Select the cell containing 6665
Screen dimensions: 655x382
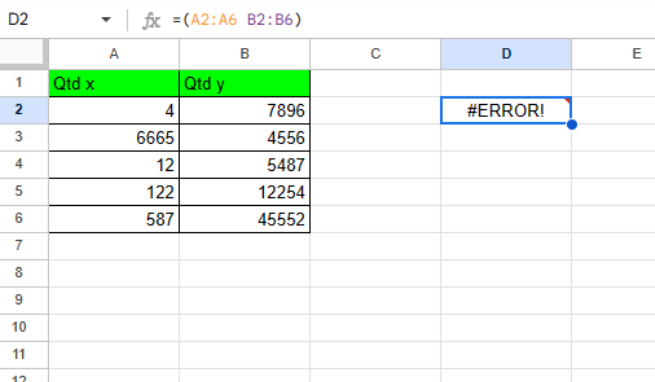point(114,138)
